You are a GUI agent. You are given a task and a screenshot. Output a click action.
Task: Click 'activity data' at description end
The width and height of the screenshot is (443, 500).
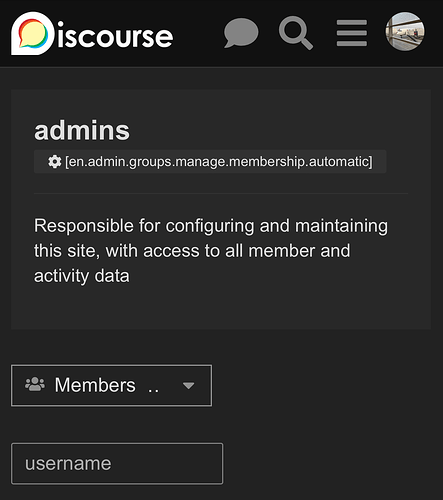(82, 276)
